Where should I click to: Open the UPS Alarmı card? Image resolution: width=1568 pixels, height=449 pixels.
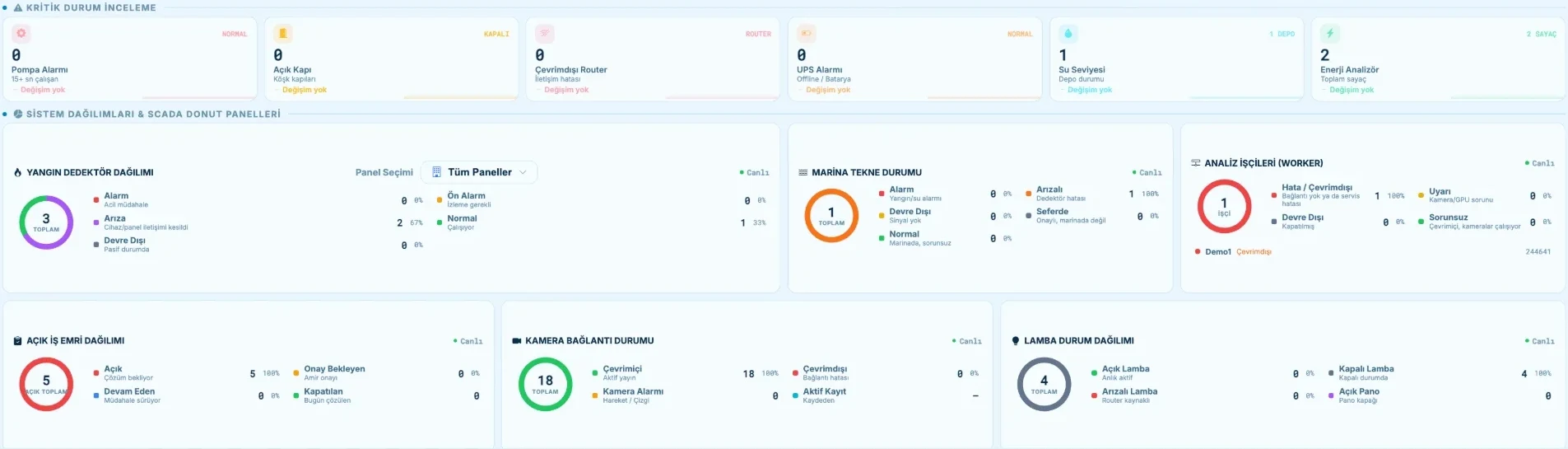coord(915,59)
